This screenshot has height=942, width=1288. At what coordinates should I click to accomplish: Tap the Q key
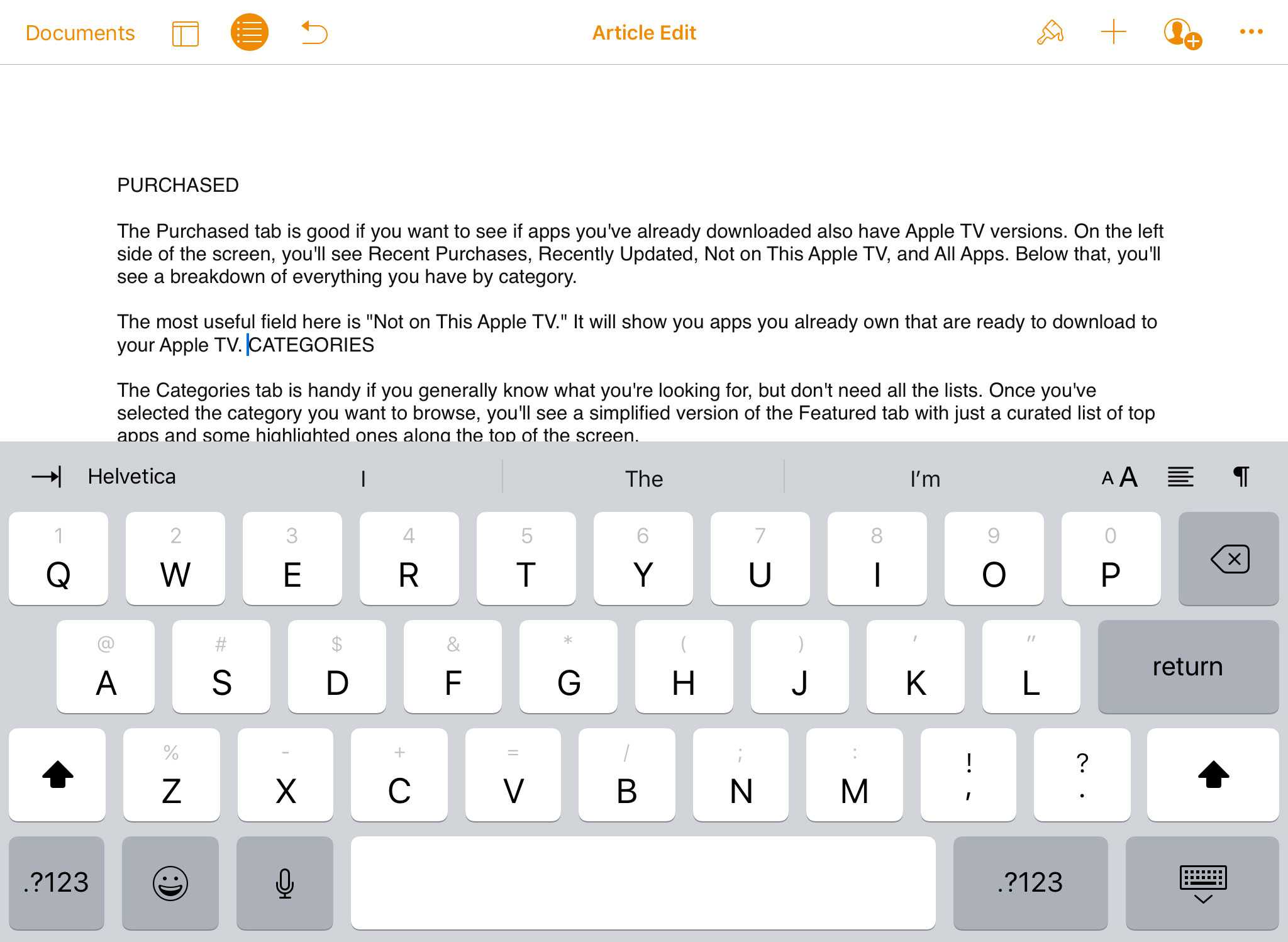(x=58, y=558)
